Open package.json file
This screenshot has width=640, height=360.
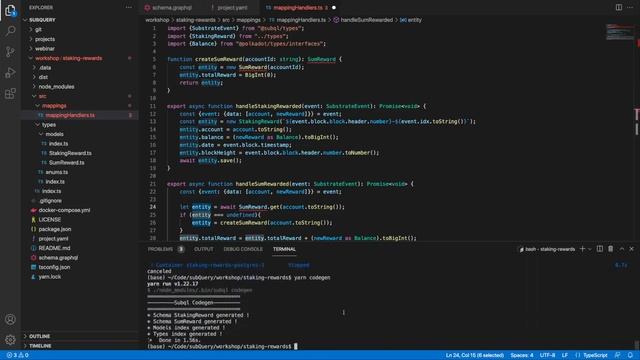[55, 229]
